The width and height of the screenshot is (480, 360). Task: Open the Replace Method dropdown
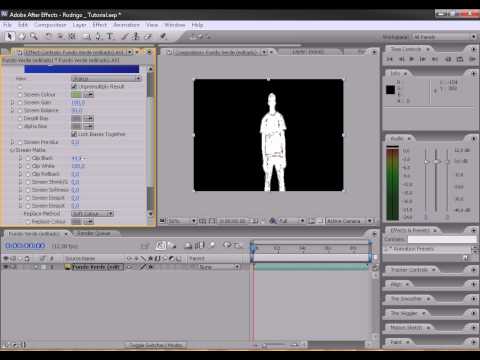[92, 214]
